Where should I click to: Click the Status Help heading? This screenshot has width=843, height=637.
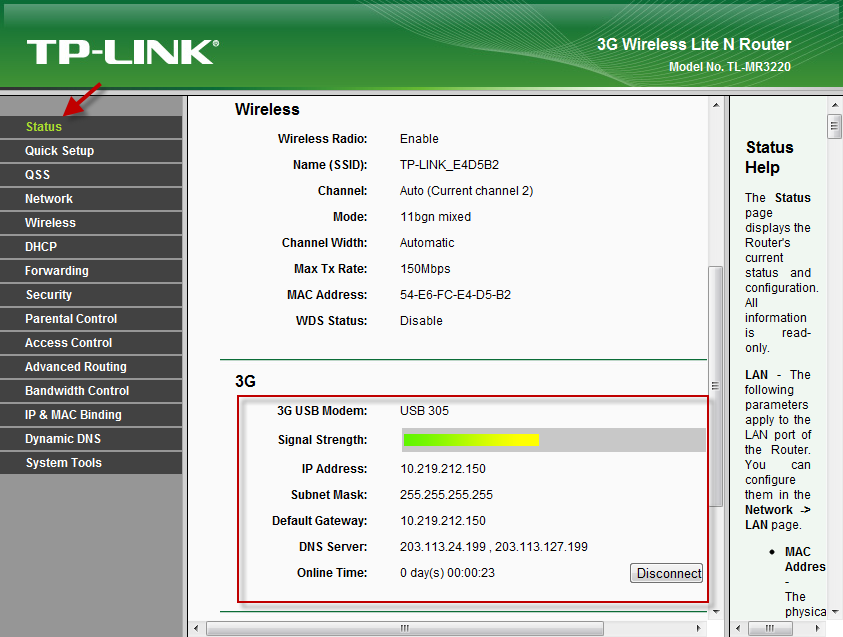769,158
